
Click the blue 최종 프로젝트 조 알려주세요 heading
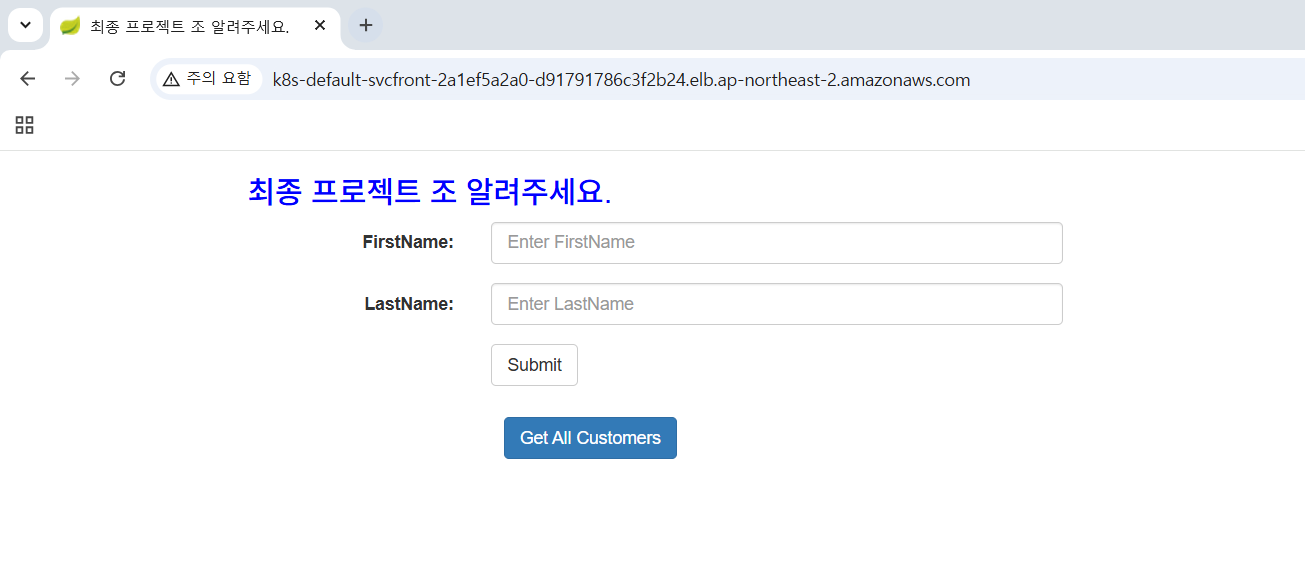tap(430, 191)
